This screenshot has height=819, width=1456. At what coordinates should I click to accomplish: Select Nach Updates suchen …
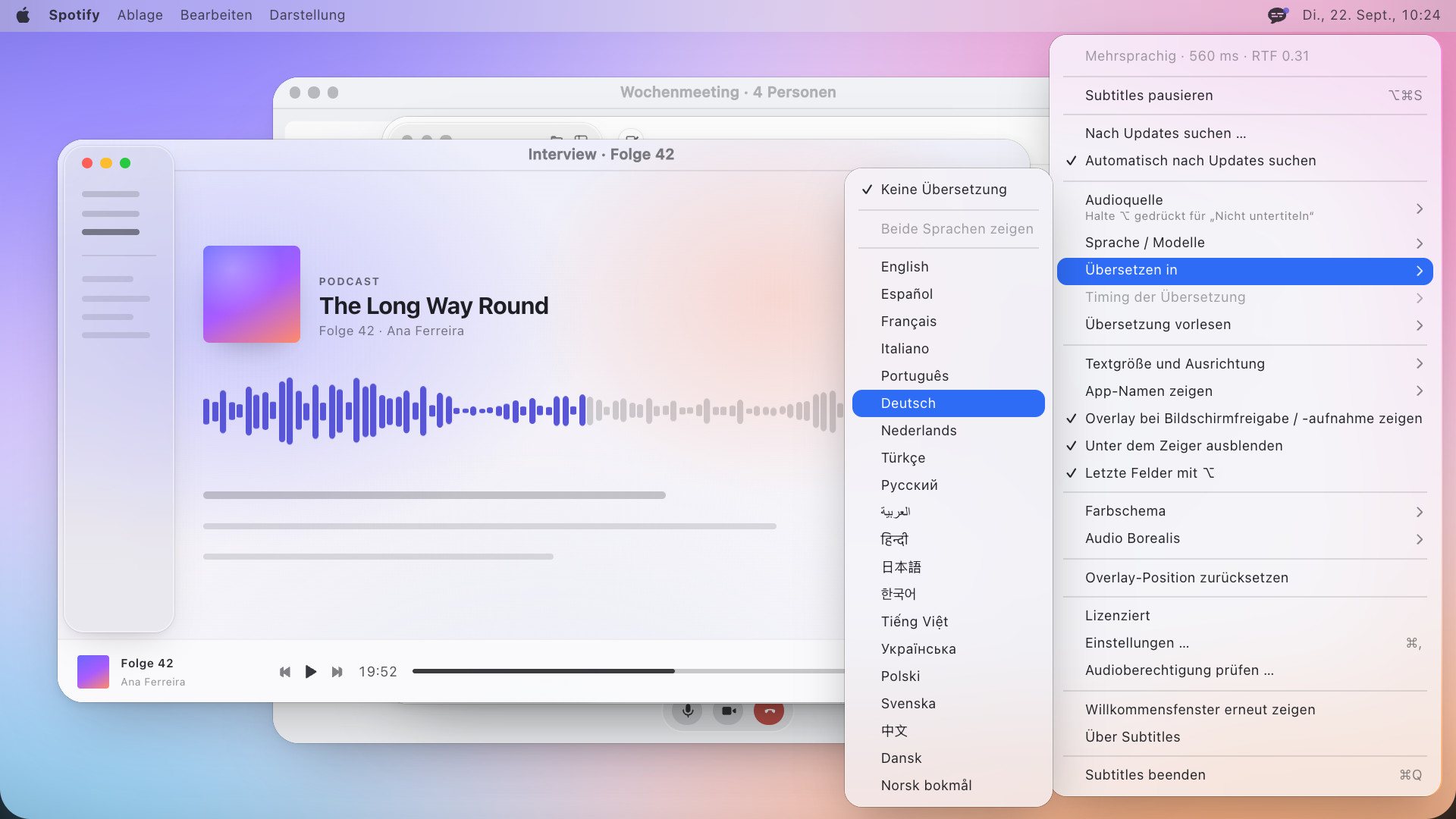coord(1245,133)
